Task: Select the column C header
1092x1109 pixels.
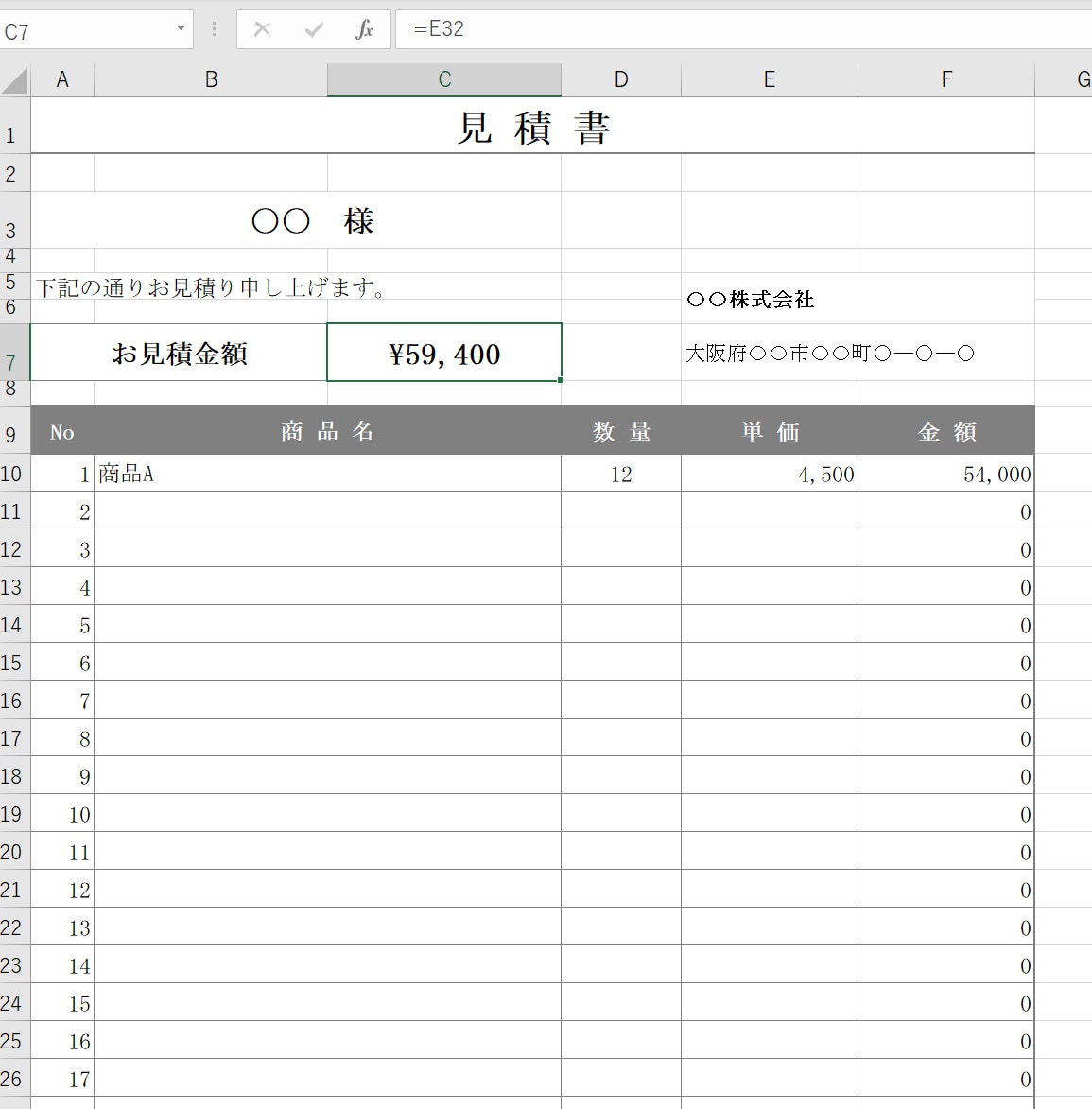Action: (444, 80)
